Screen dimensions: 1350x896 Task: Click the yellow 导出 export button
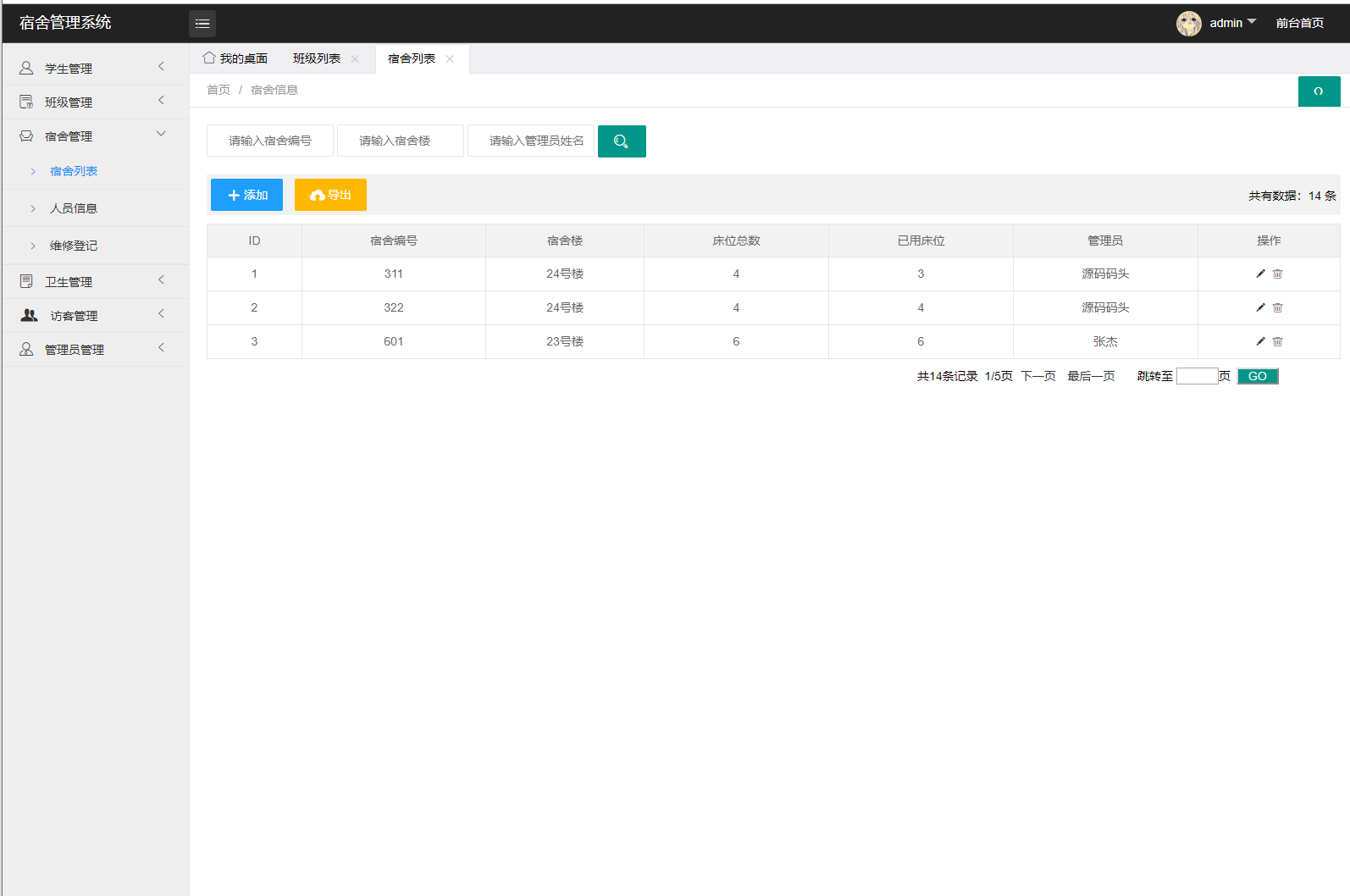coord(330,195)
